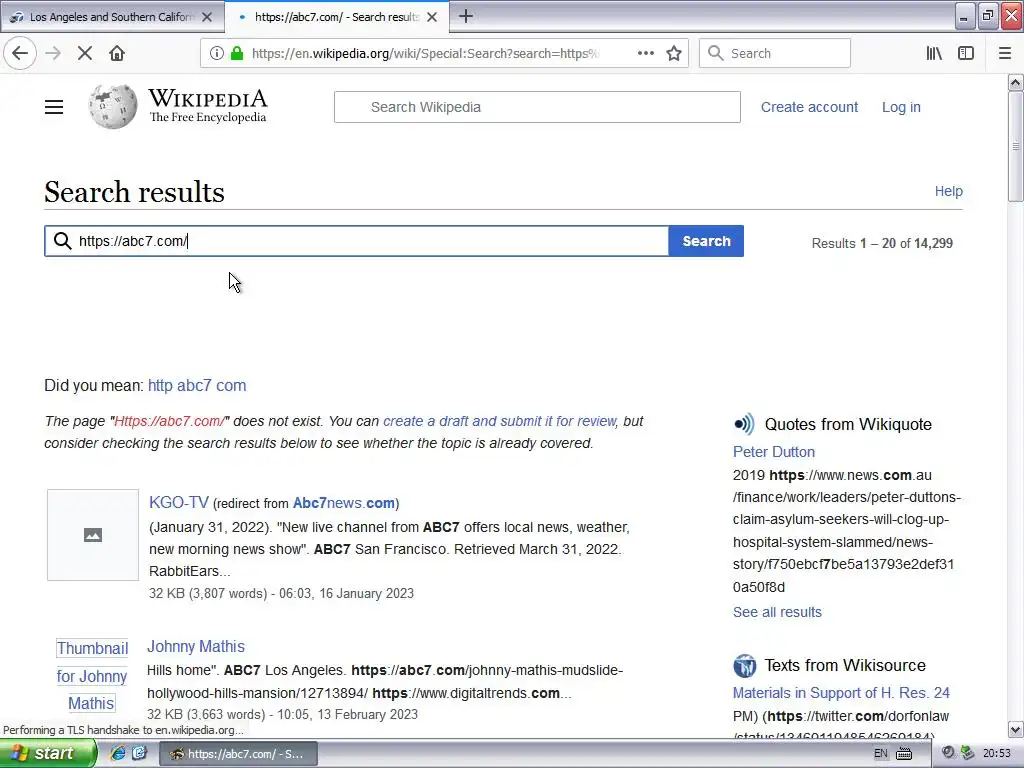Focus the Firefox address bar URL
The width and height of the screenshot is (1024, 768).
[x=424, y=54]
